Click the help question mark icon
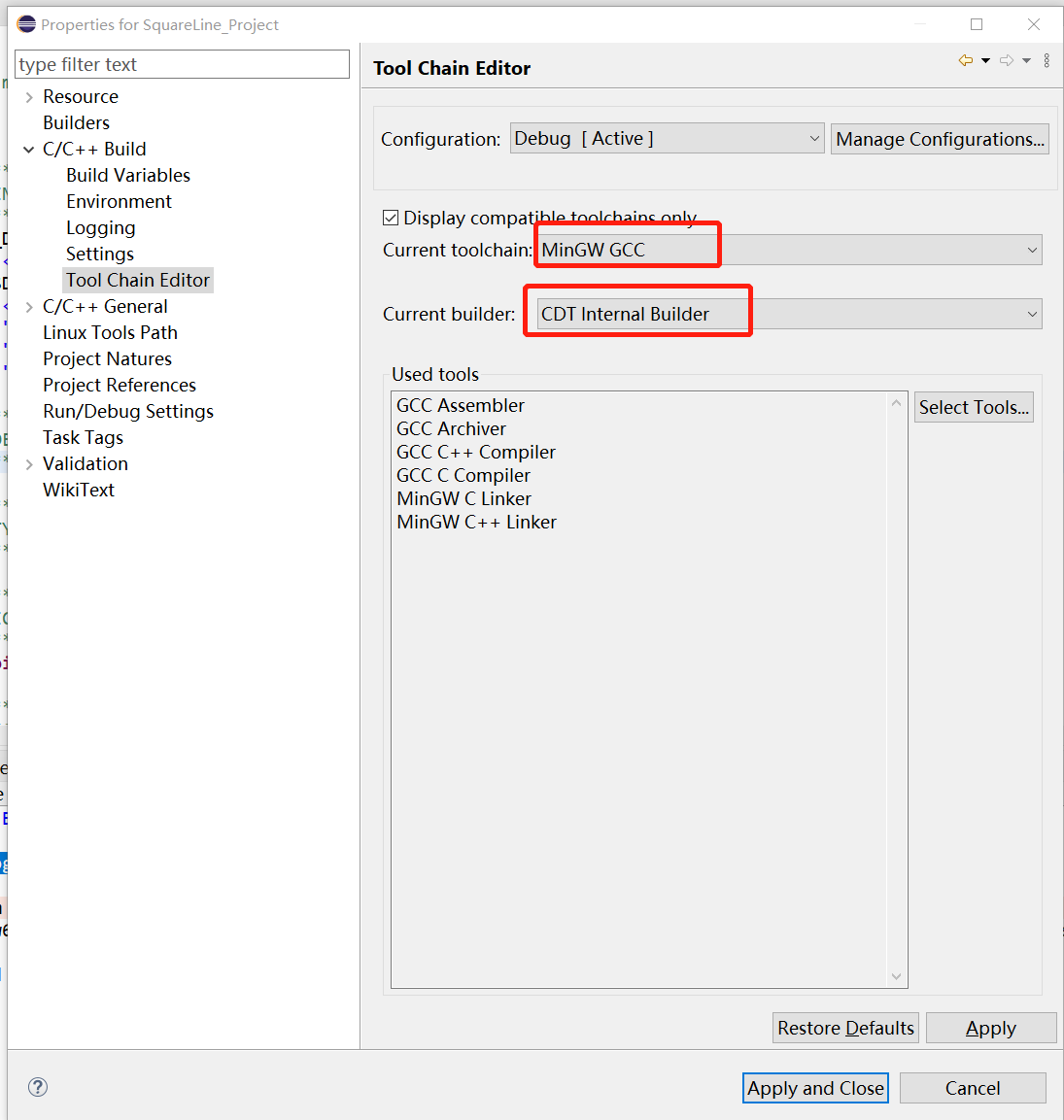The height and width of the screenshot is (1120, 1064). point(38,1087)
